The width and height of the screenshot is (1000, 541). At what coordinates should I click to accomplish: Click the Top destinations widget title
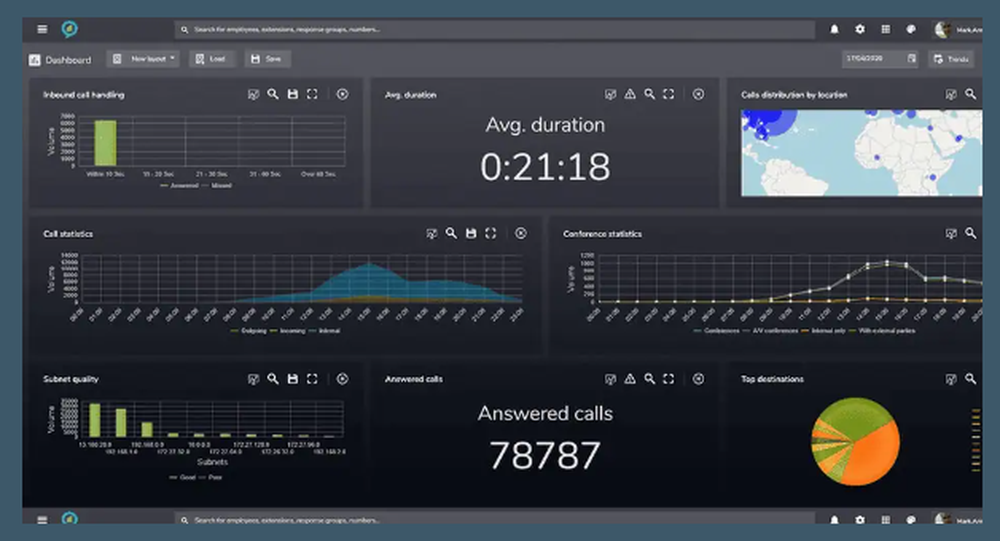tap(772, 379)
